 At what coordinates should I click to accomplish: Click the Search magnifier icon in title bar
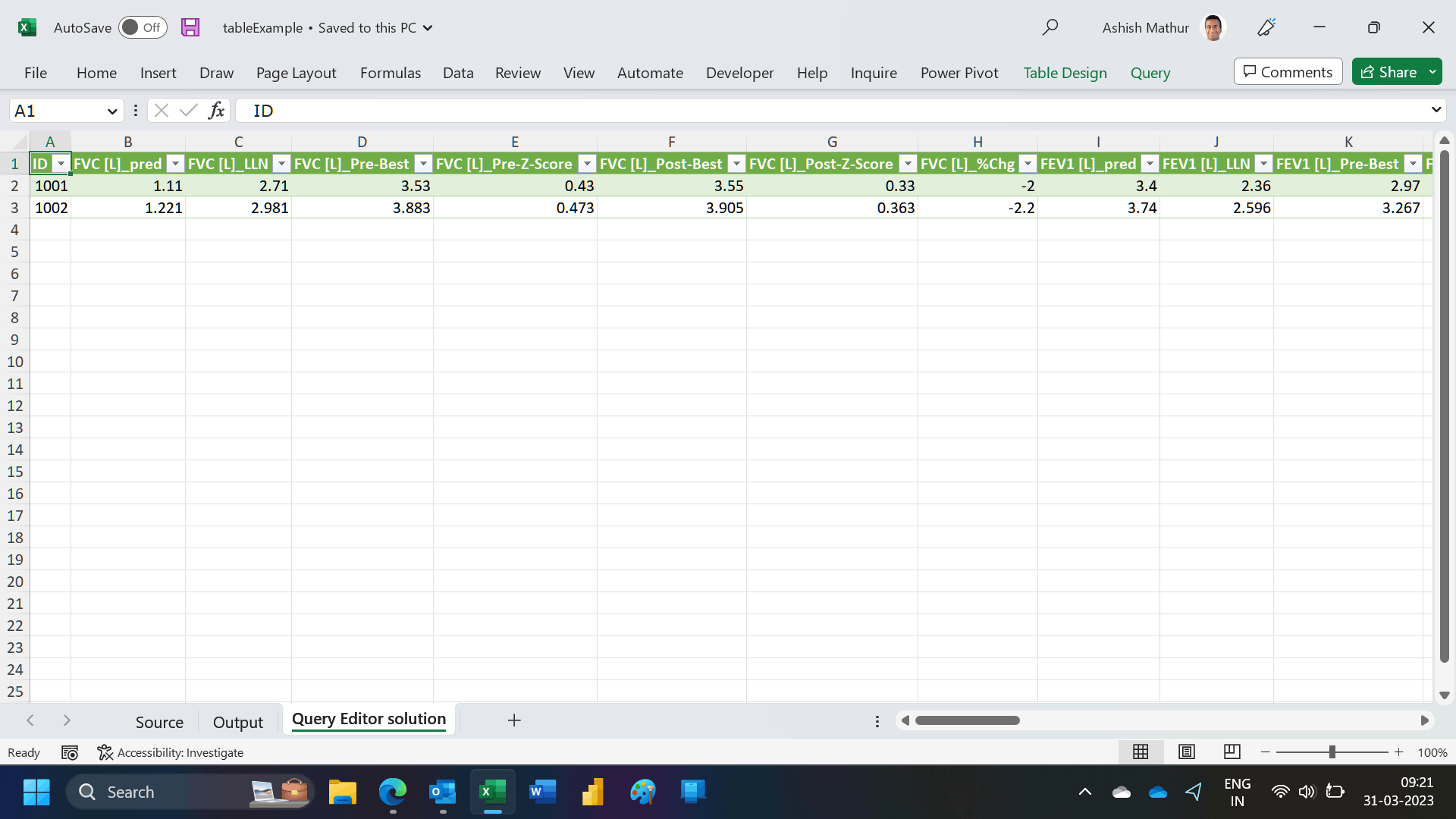click(1050, 27)
